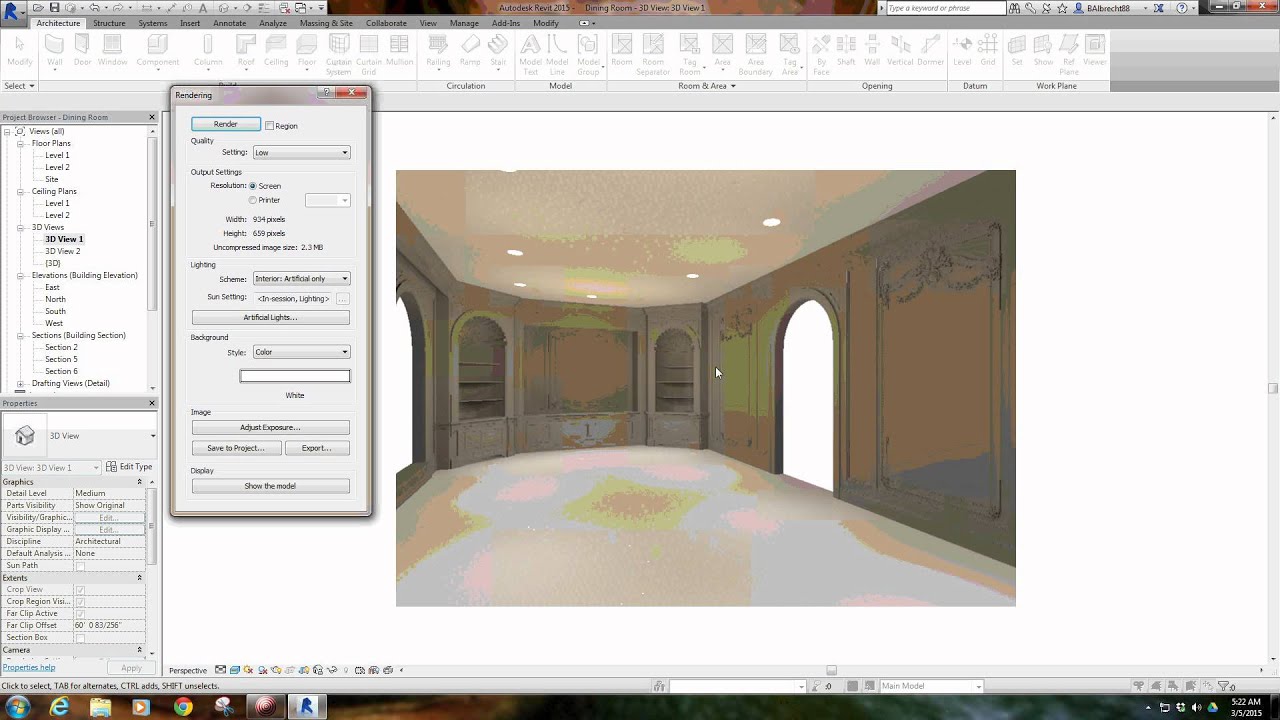Select the Window tool

pyautogui.click(x=112, y=50)
